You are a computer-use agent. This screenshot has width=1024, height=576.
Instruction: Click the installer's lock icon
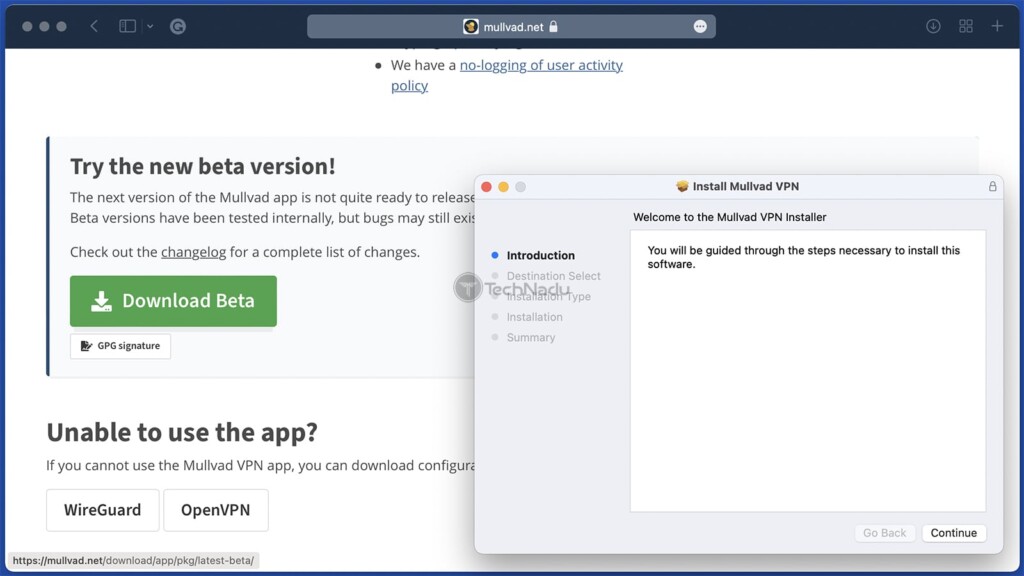coord(992,186)
